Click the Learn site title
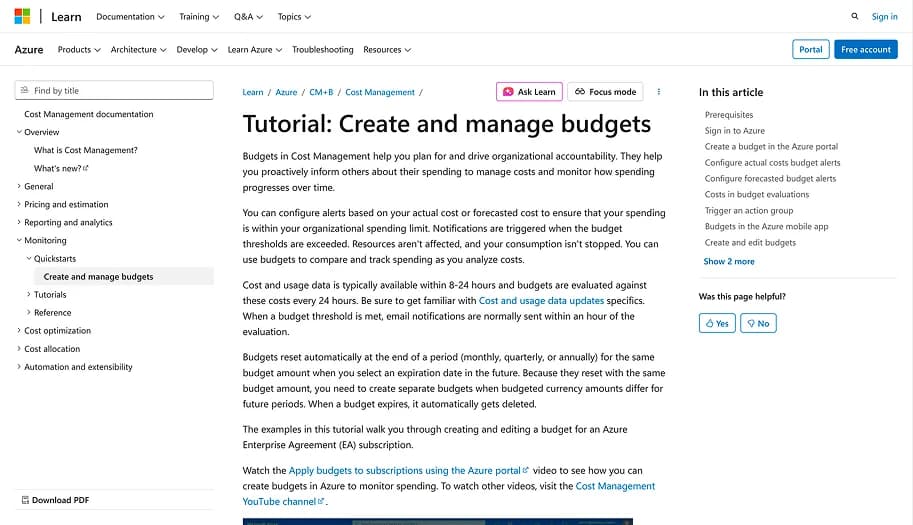The height and width of the screenshot is (525, 913). coord(66,17)
